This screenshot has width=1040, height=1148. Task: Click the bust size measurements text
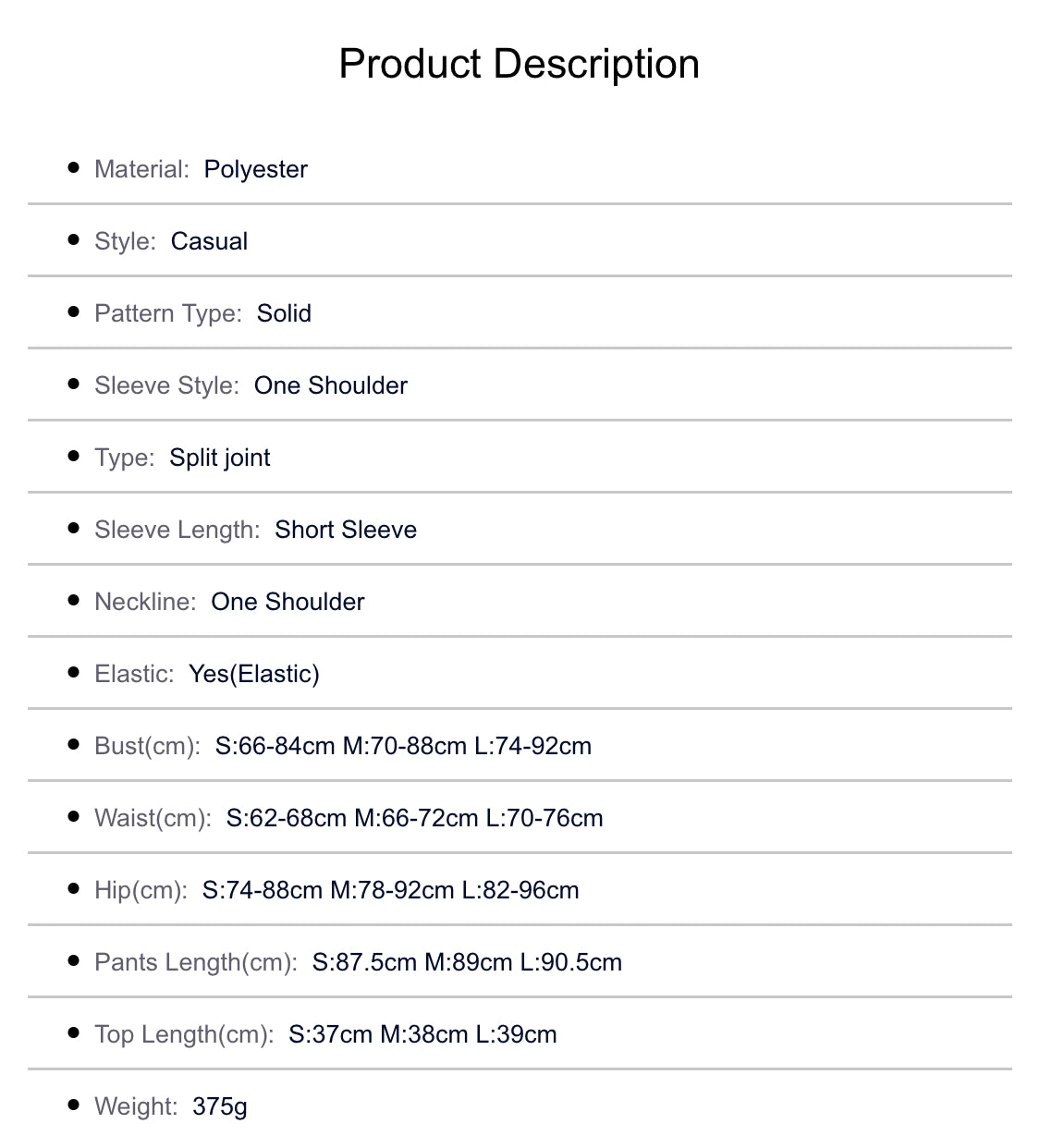[x=403, y=746]
